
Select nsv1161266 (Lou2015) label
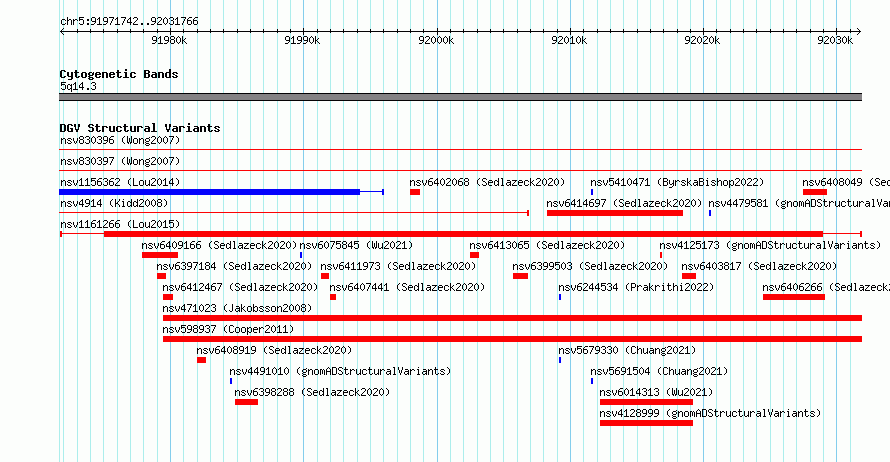pyautogui.click(x=120, y=224)
